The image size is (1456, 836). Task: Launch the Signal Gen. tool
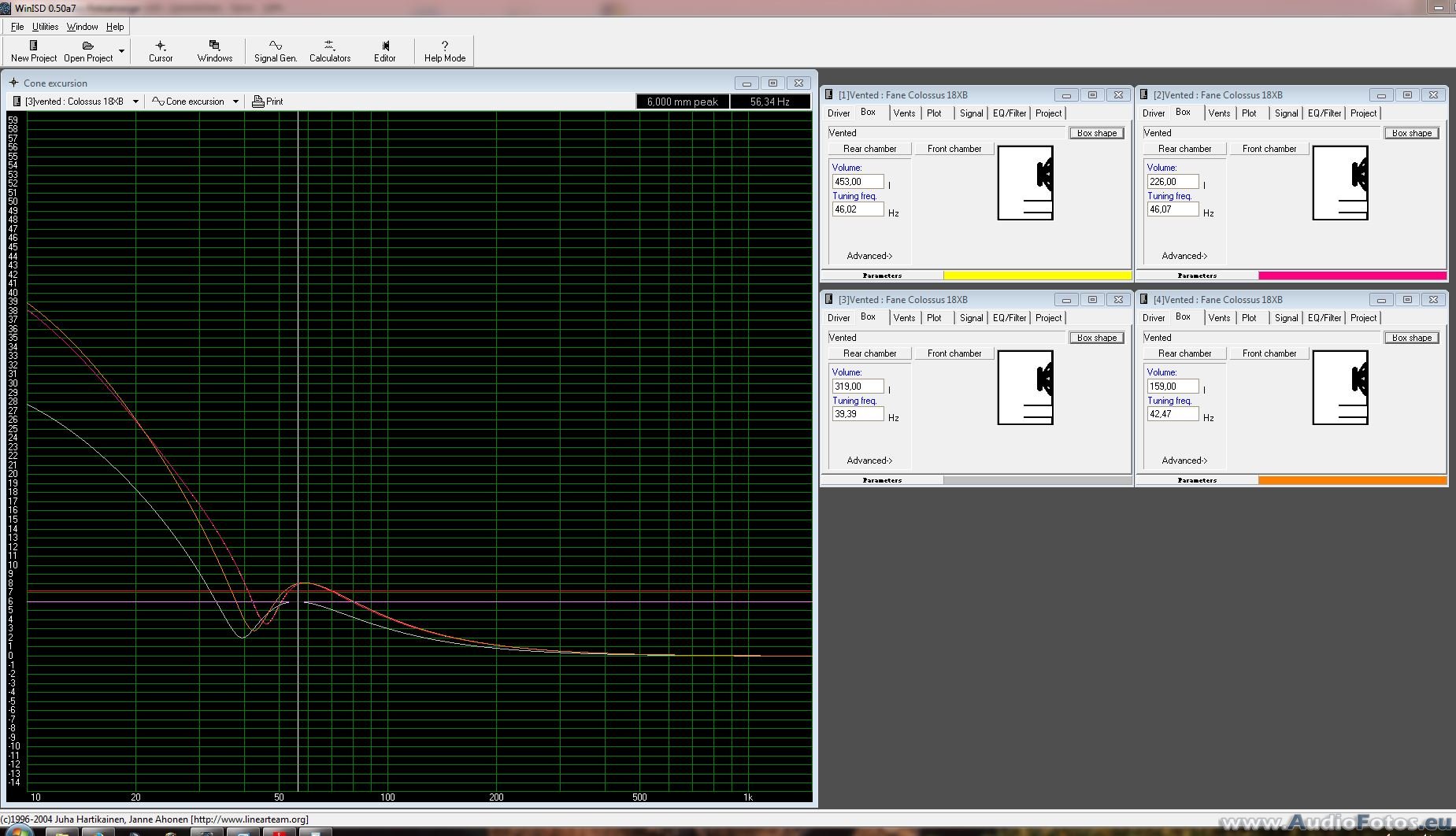[275, 46]
